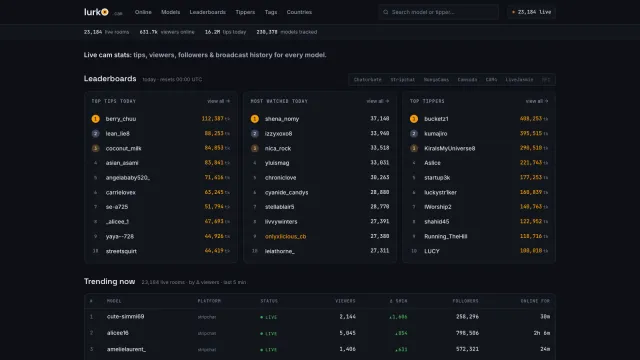Open view all for Top Tips Today
Viewport: 640px width, 360px height.
(218, 101)
